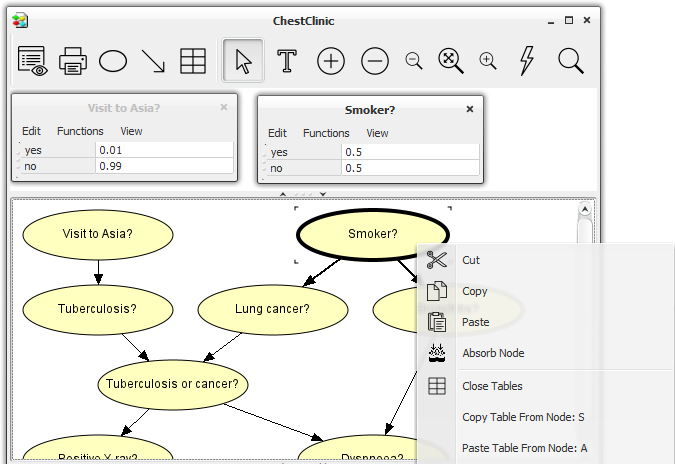Select the Smoker? node

373,234
